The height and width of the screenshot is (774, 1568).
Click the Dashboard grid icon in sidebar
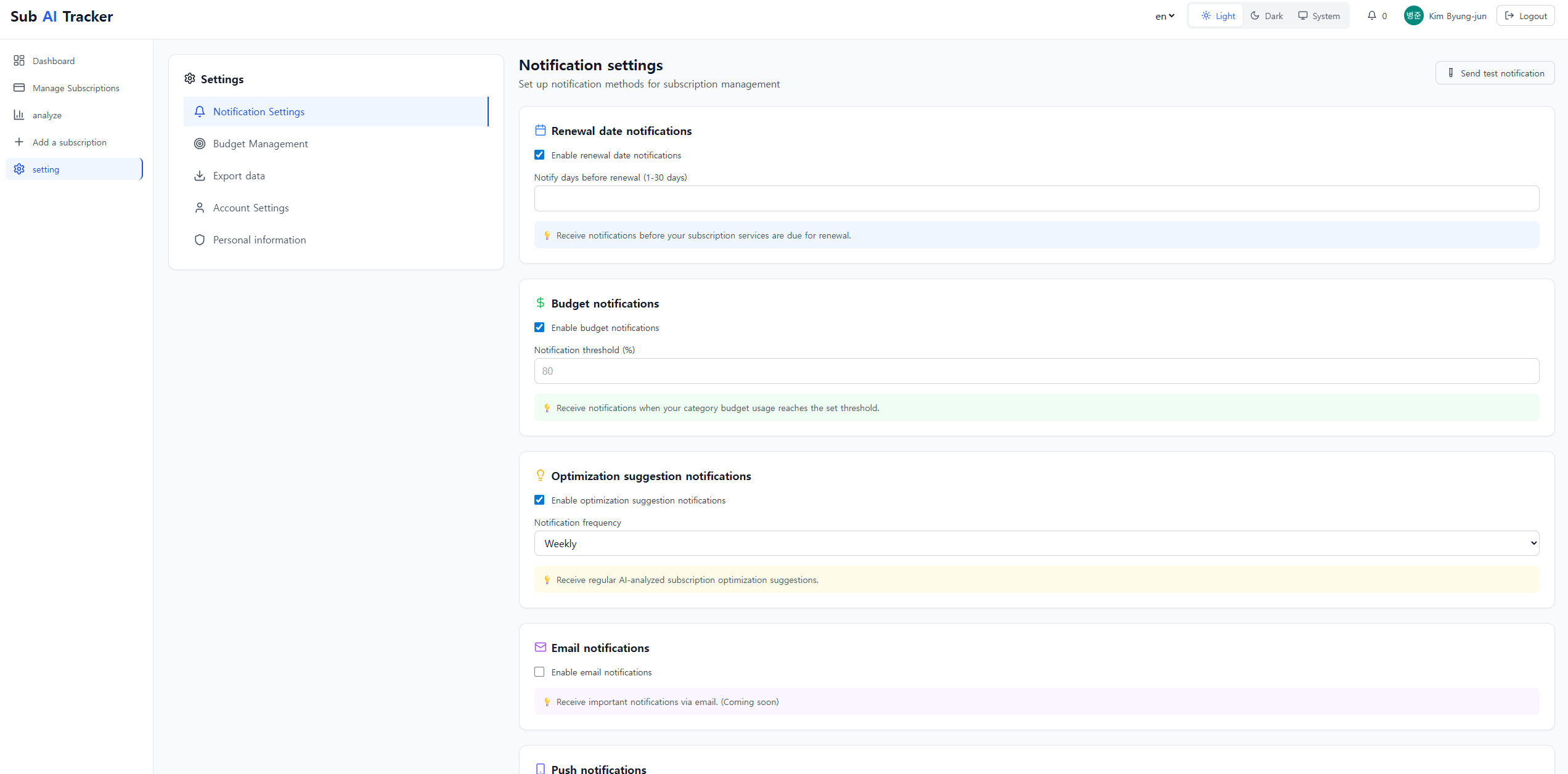point(19,60)
